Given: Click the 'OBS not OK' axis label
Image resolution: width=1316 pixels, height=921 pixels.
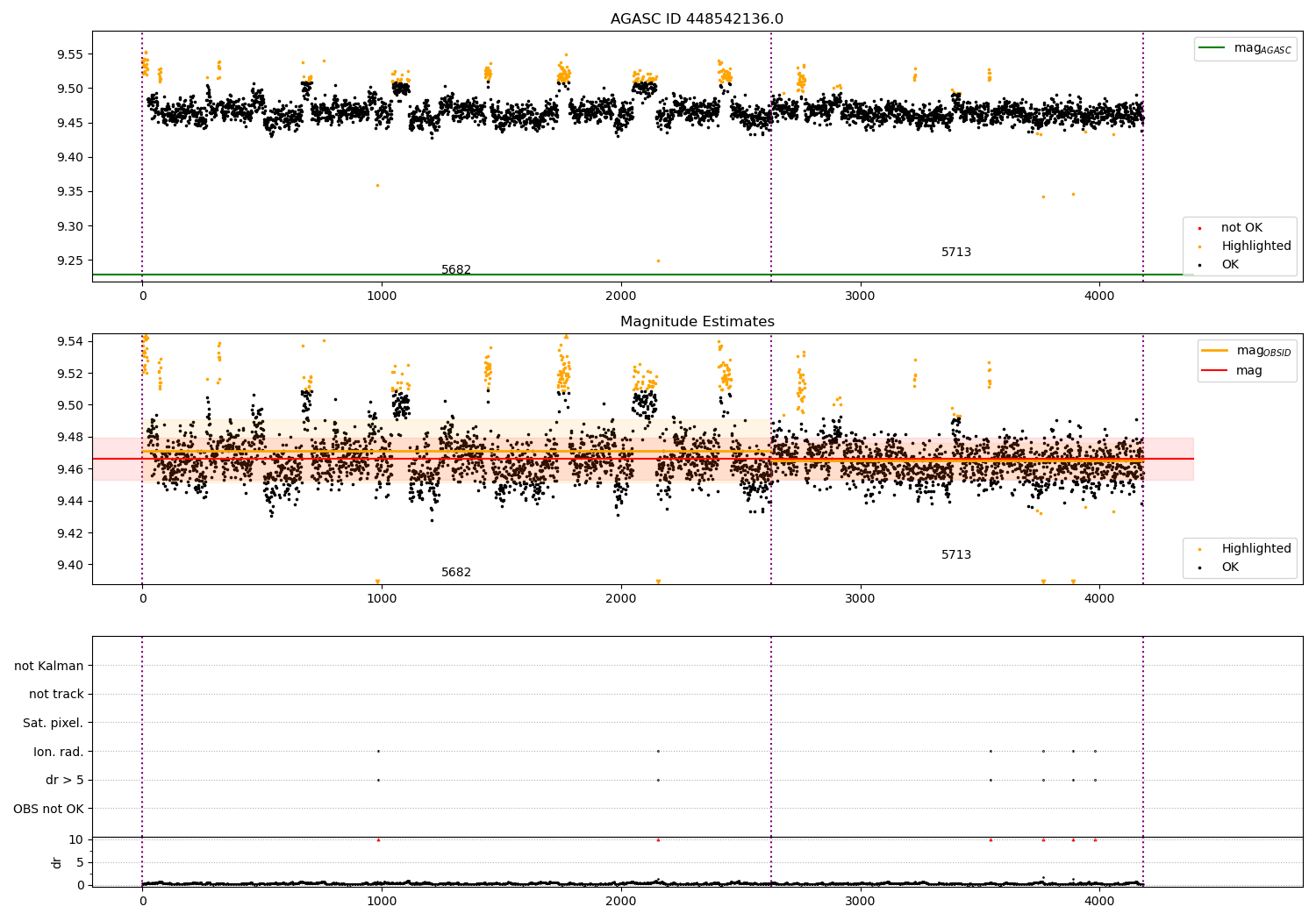Looking at the screenshot, I should 49,810.
